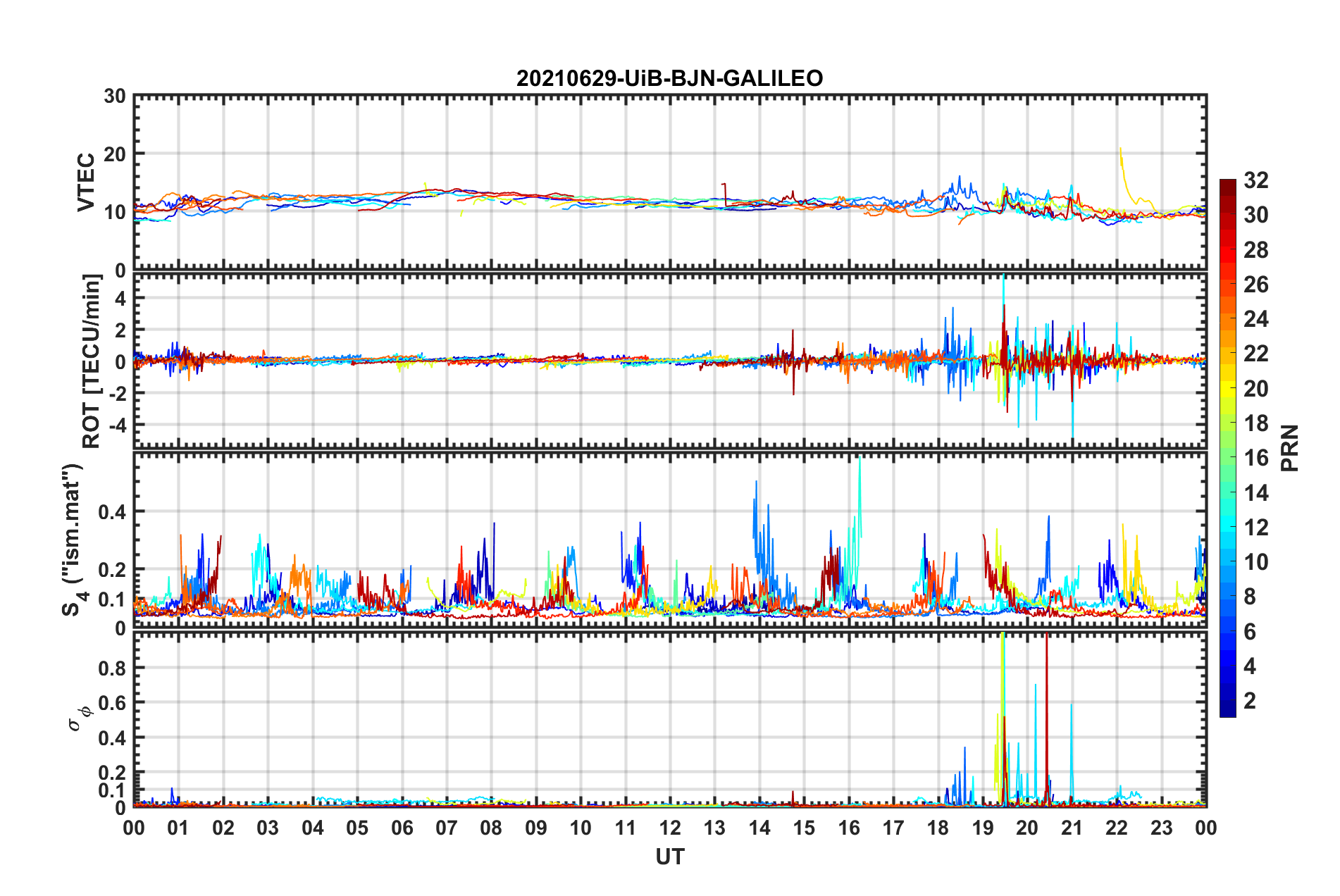Click the S4 ("ism.mat") axis label
The image size is (1340, 896).
point(74,540)
